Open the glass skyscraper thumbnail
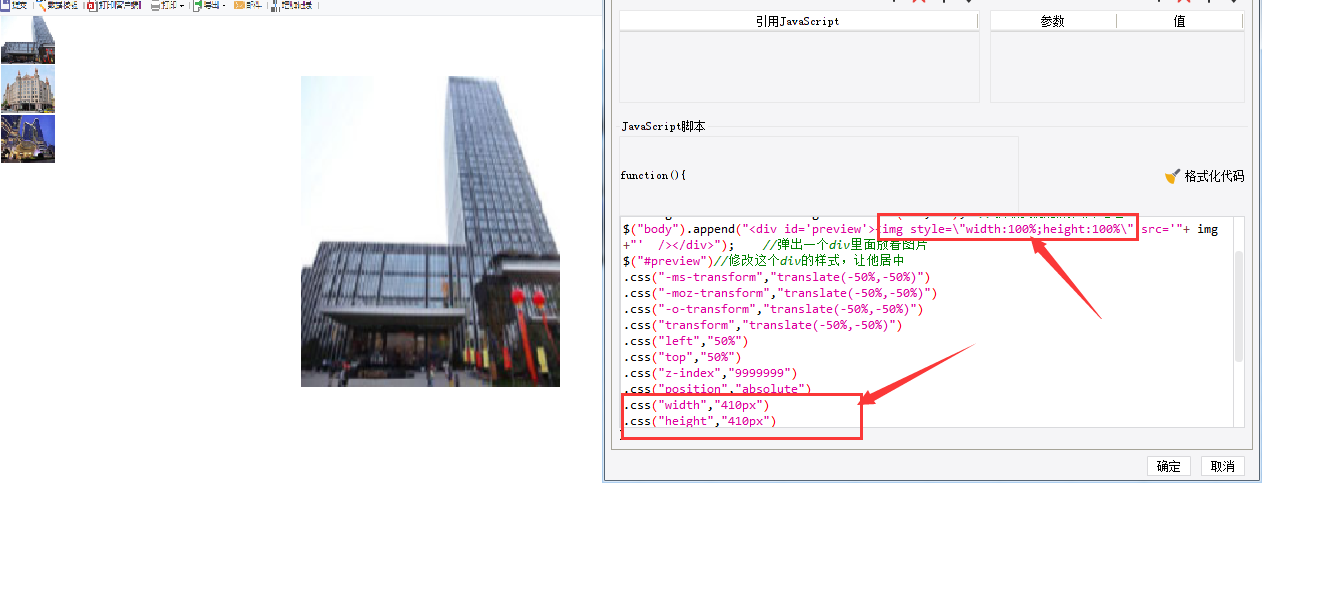 tap(28, 40)
